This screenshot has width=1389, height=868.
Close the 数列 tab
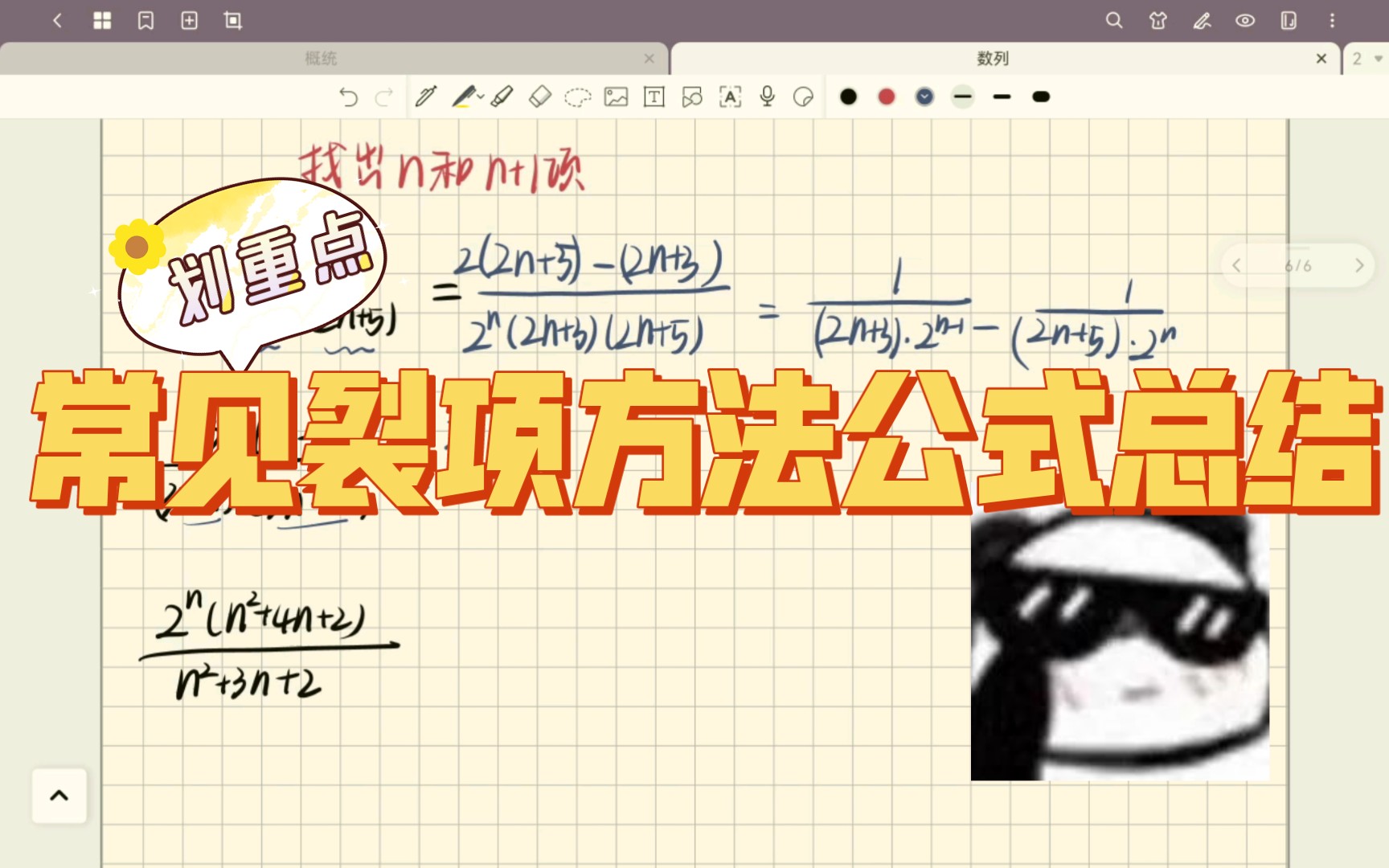(x=1321, y=59)
